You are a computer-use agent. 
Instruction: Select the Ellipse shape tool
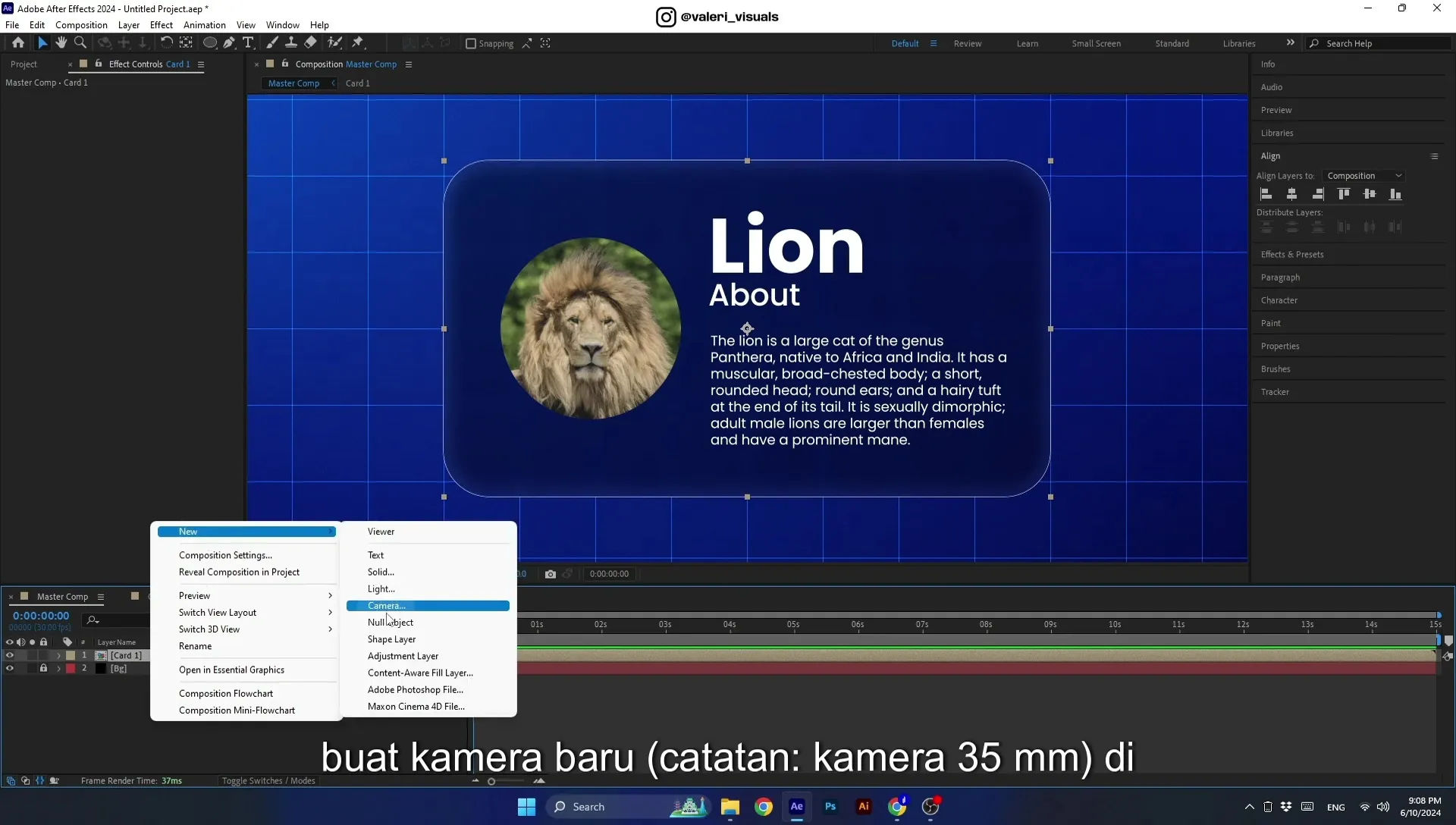tap(209, 43)
